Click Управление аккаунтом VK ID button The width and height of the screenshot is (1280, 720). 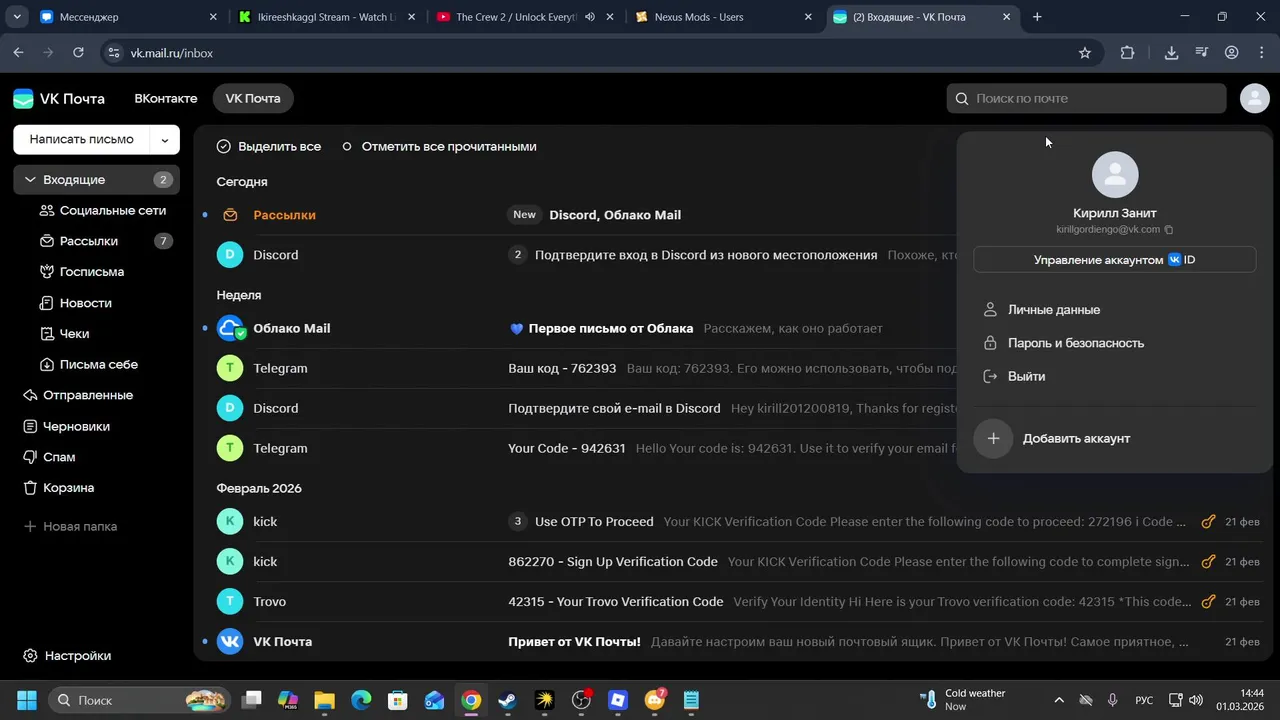[x=1114, y=260]
